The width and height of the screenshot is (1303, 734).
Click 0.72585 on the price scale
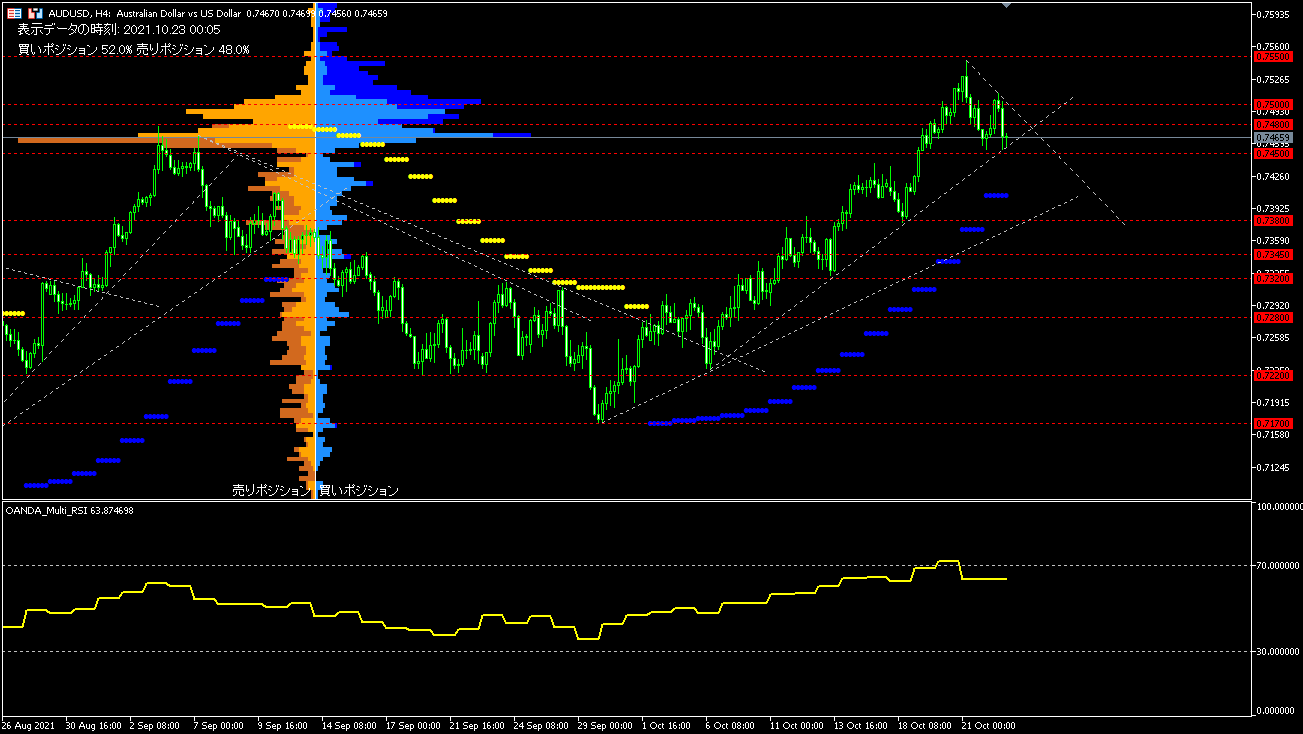pyautogui.click(x=1274, y=338)
